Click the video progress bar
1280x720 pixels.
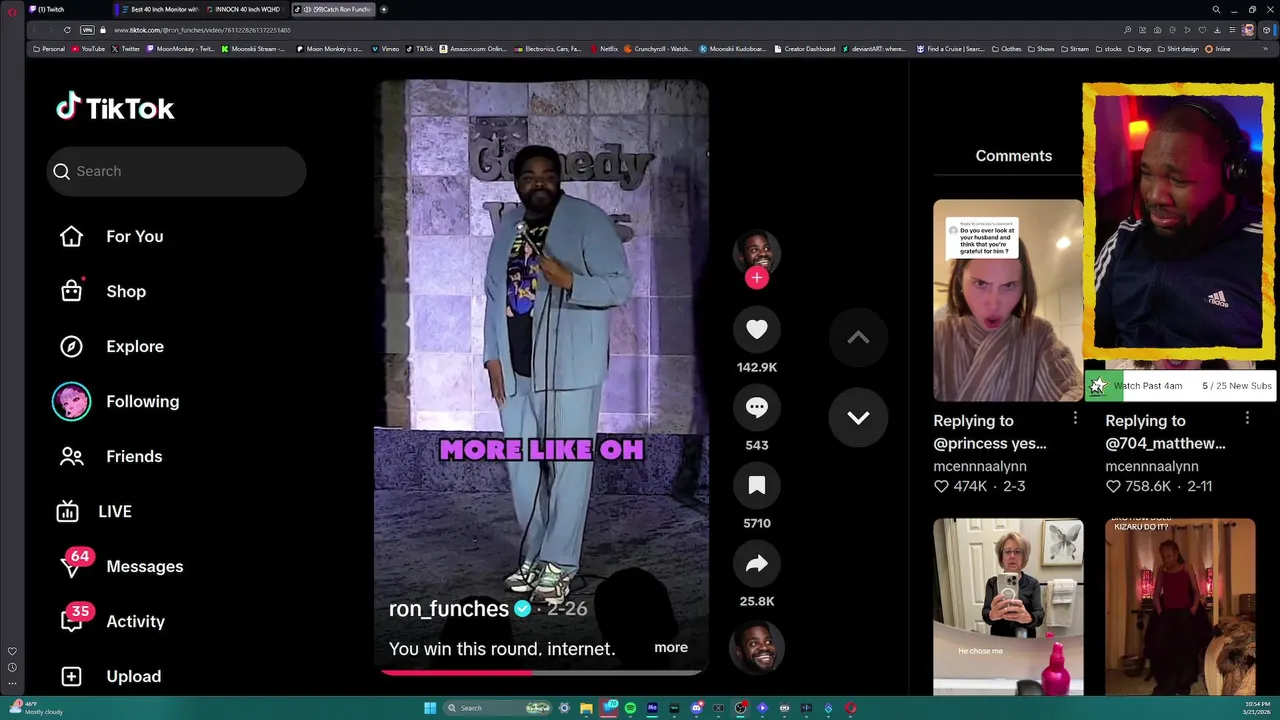coord(542,672)
